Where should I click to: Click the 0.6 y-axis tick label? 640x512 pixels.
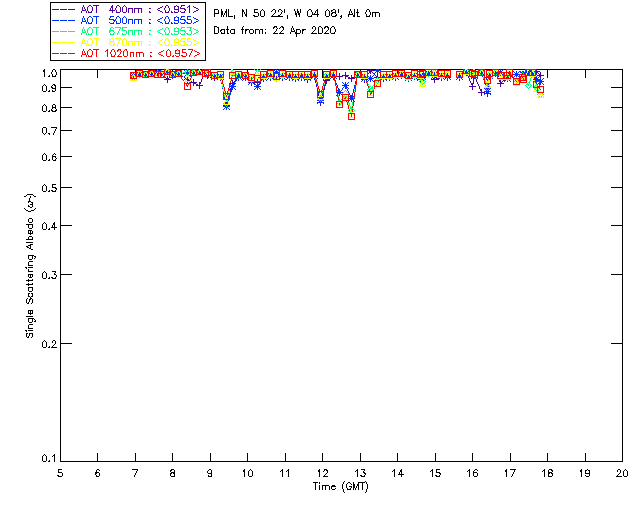point(49,157)
